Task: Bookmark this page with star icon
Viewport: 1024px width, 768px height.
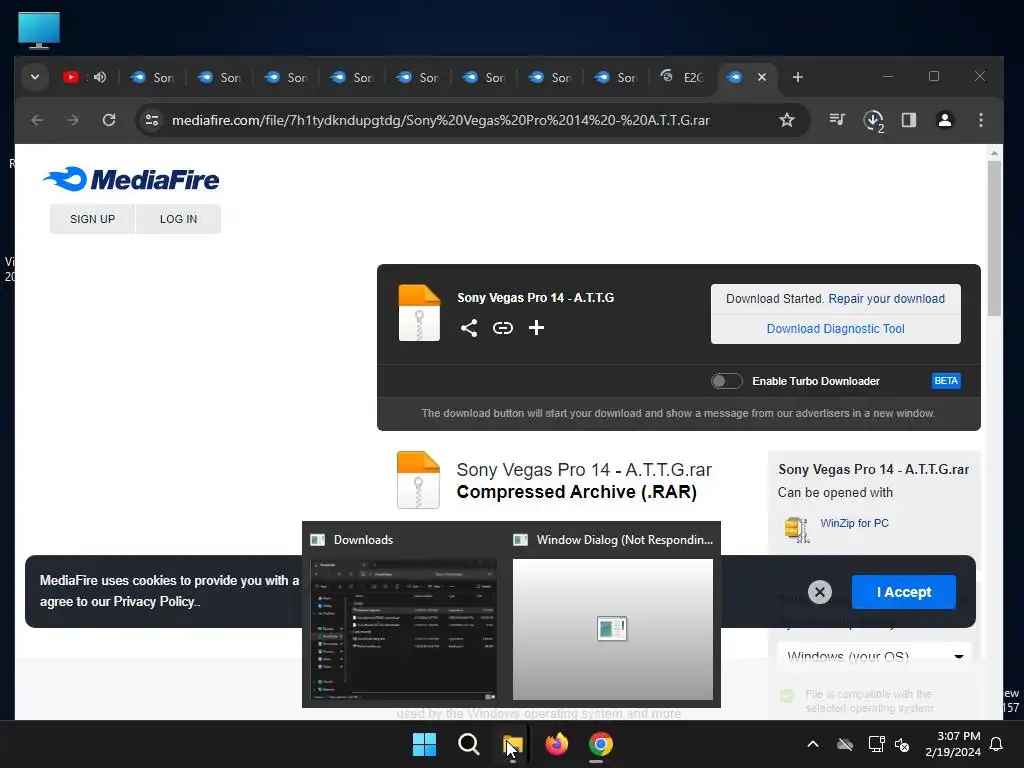Action: point(787,120)
